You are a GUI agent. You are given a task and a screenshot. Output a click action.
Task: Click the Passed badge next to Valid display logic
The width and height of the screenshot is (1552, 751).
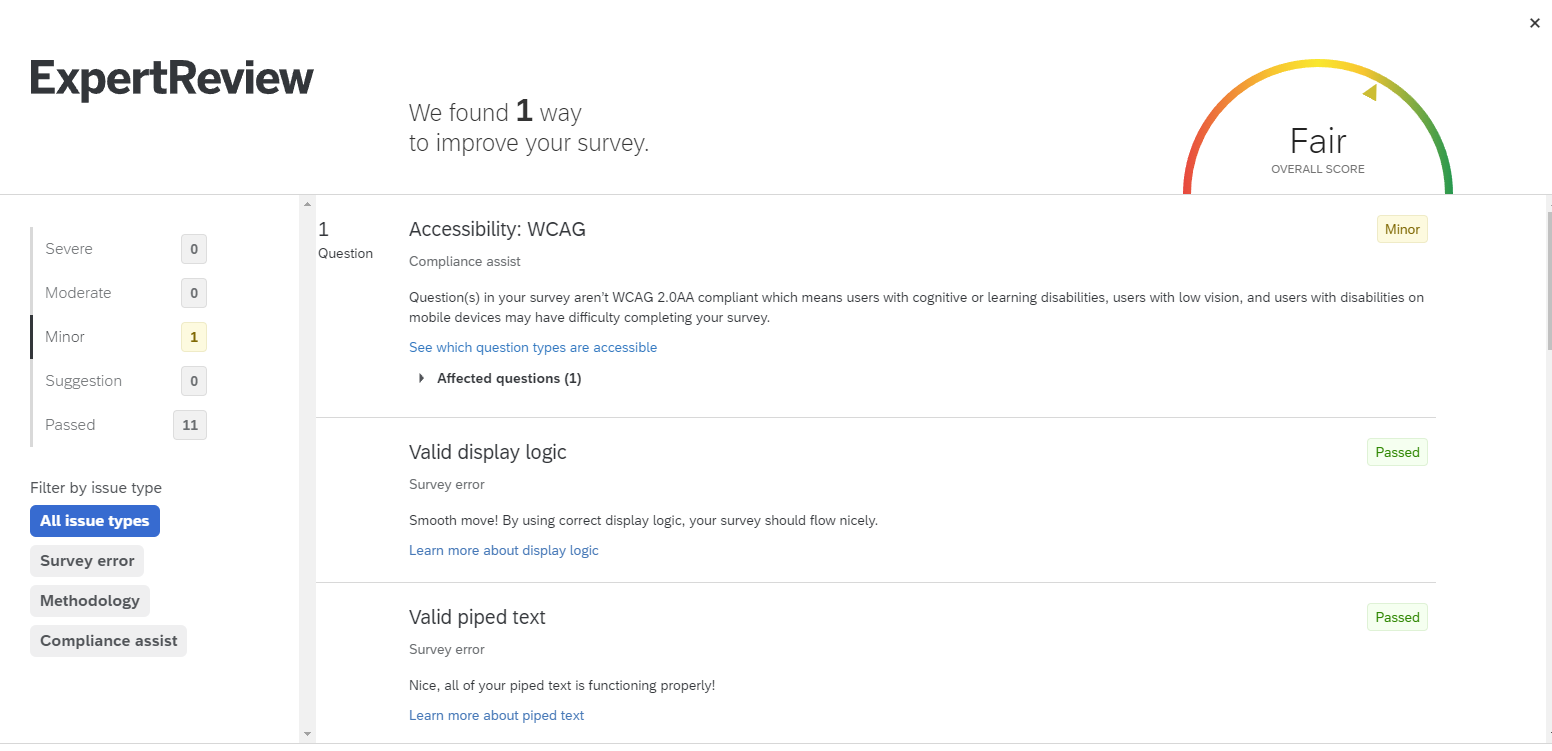(1397, 452)
